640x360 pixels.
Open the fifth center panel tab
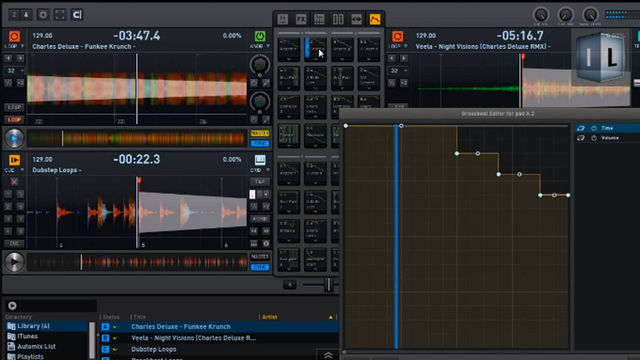pyautogui.click(x=356, y=19)
